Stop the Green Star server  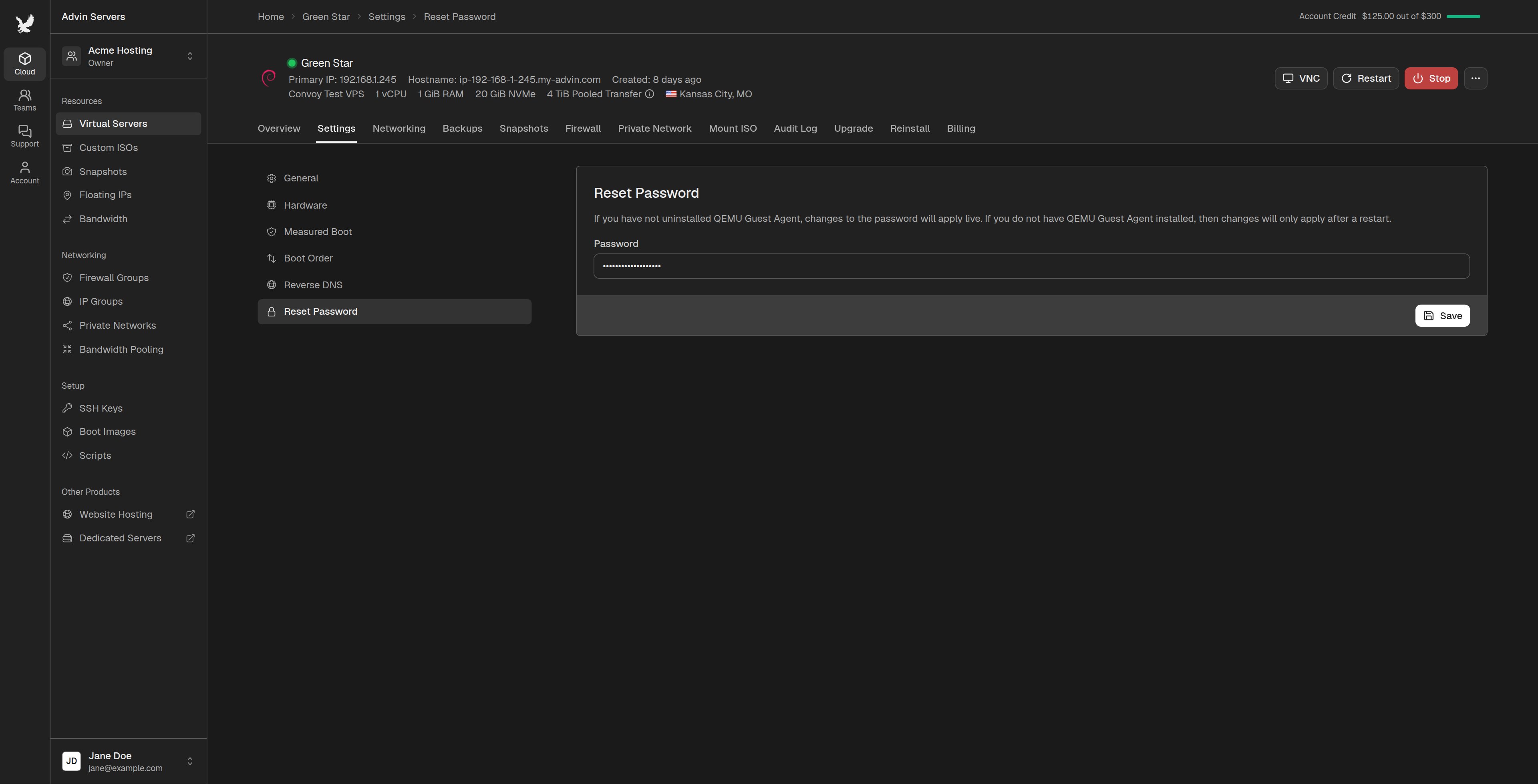(x=1431, y=78)
